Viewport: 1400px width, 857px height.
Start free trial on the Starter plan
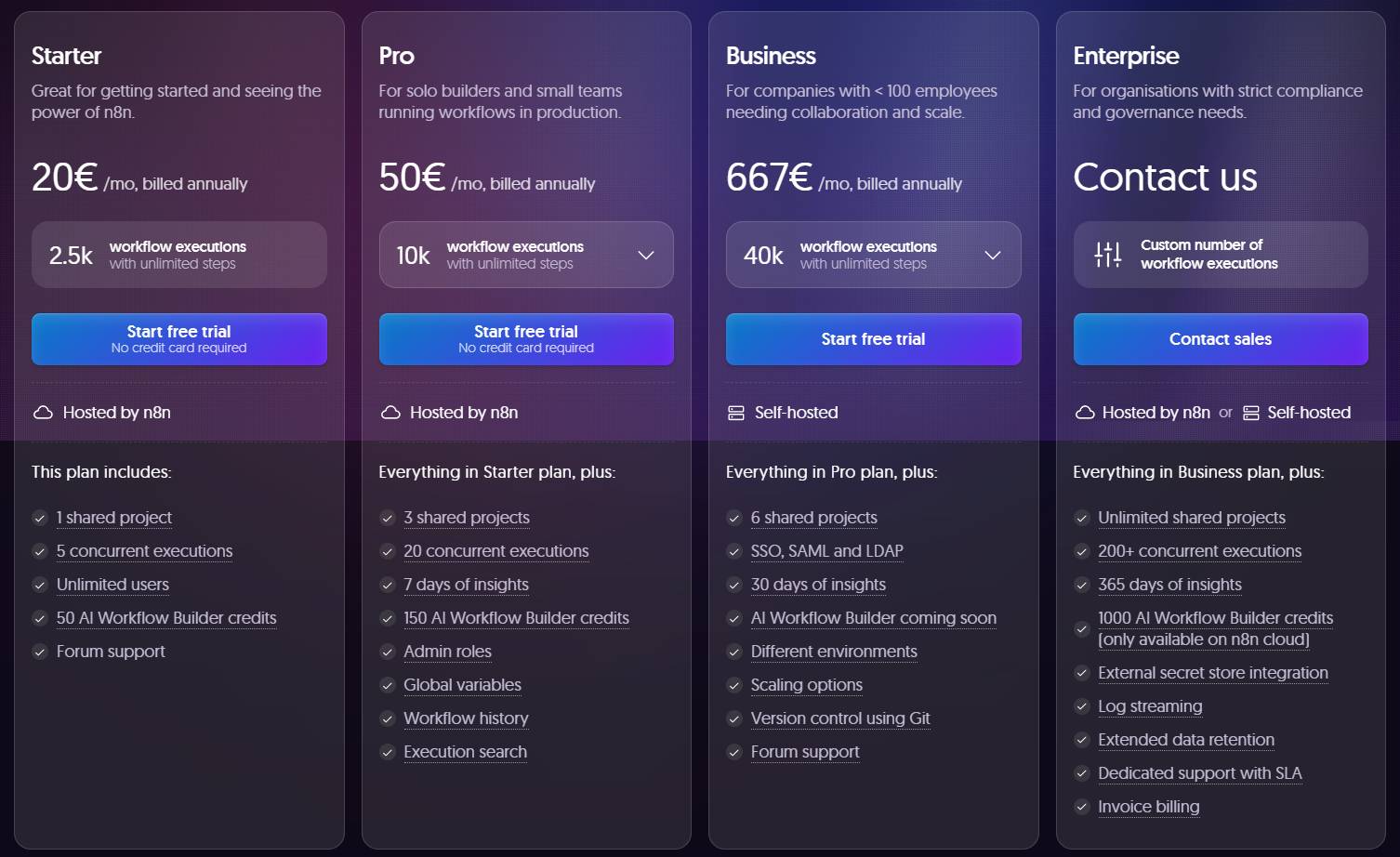pos(178,338)
